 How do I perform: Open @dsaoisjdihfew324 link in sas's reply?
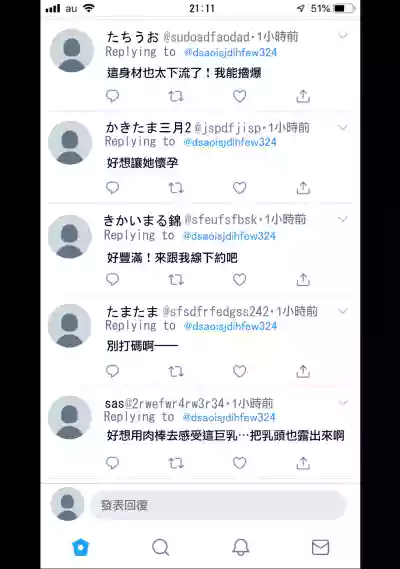click(x=229, y=418)
